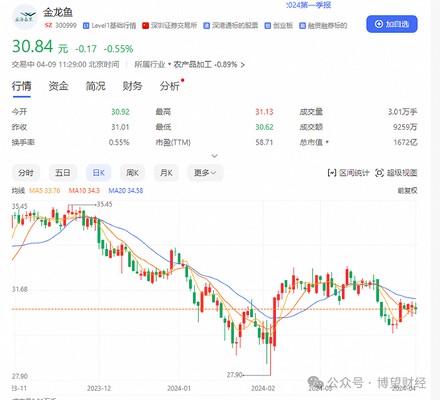Screen dimensions: 440x400
Task: Switch to the 财务 tab
Action: tap(132, 86)
